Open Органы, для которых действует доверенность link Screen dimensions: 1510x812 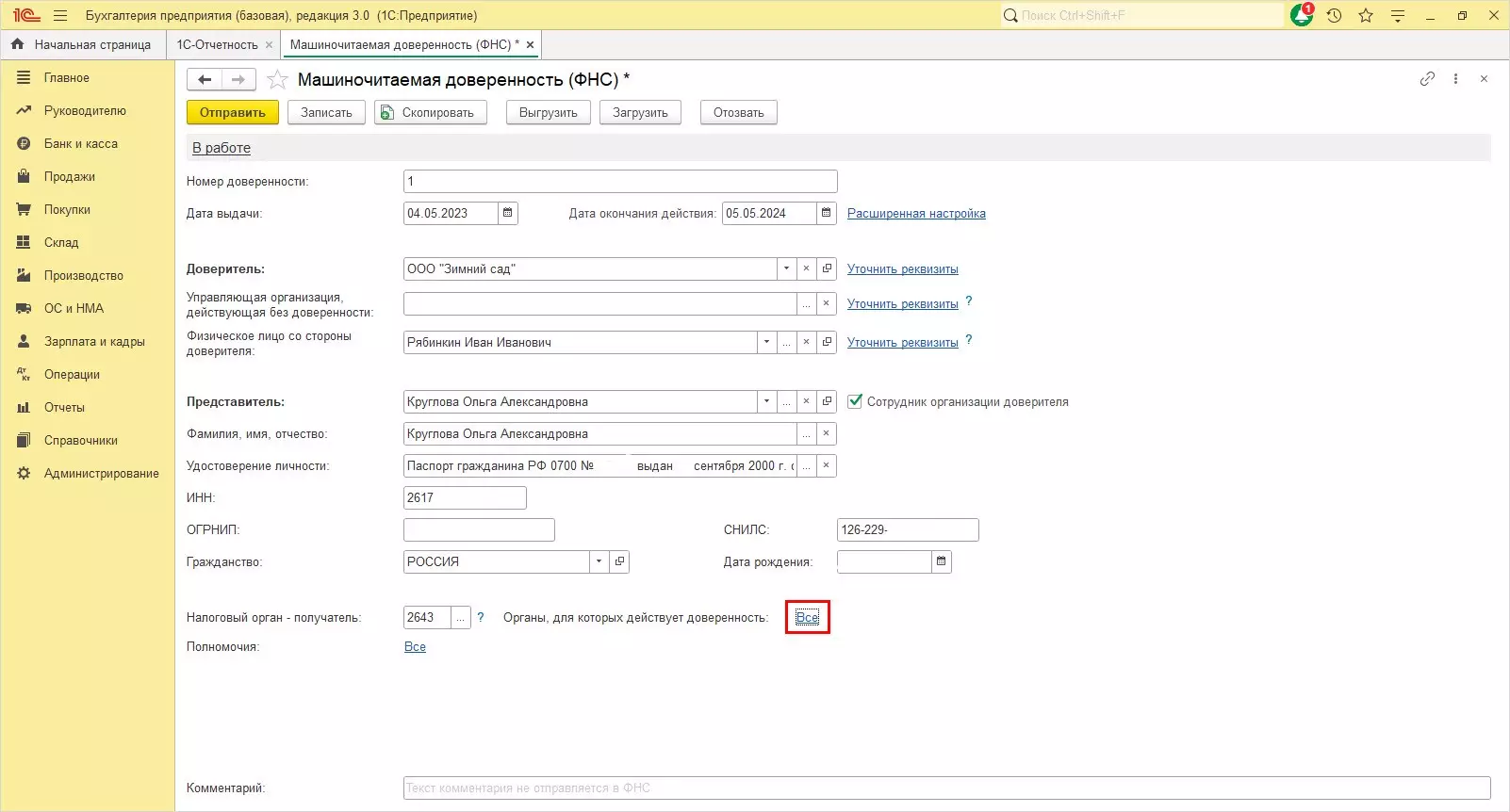(x=808, y=617)
